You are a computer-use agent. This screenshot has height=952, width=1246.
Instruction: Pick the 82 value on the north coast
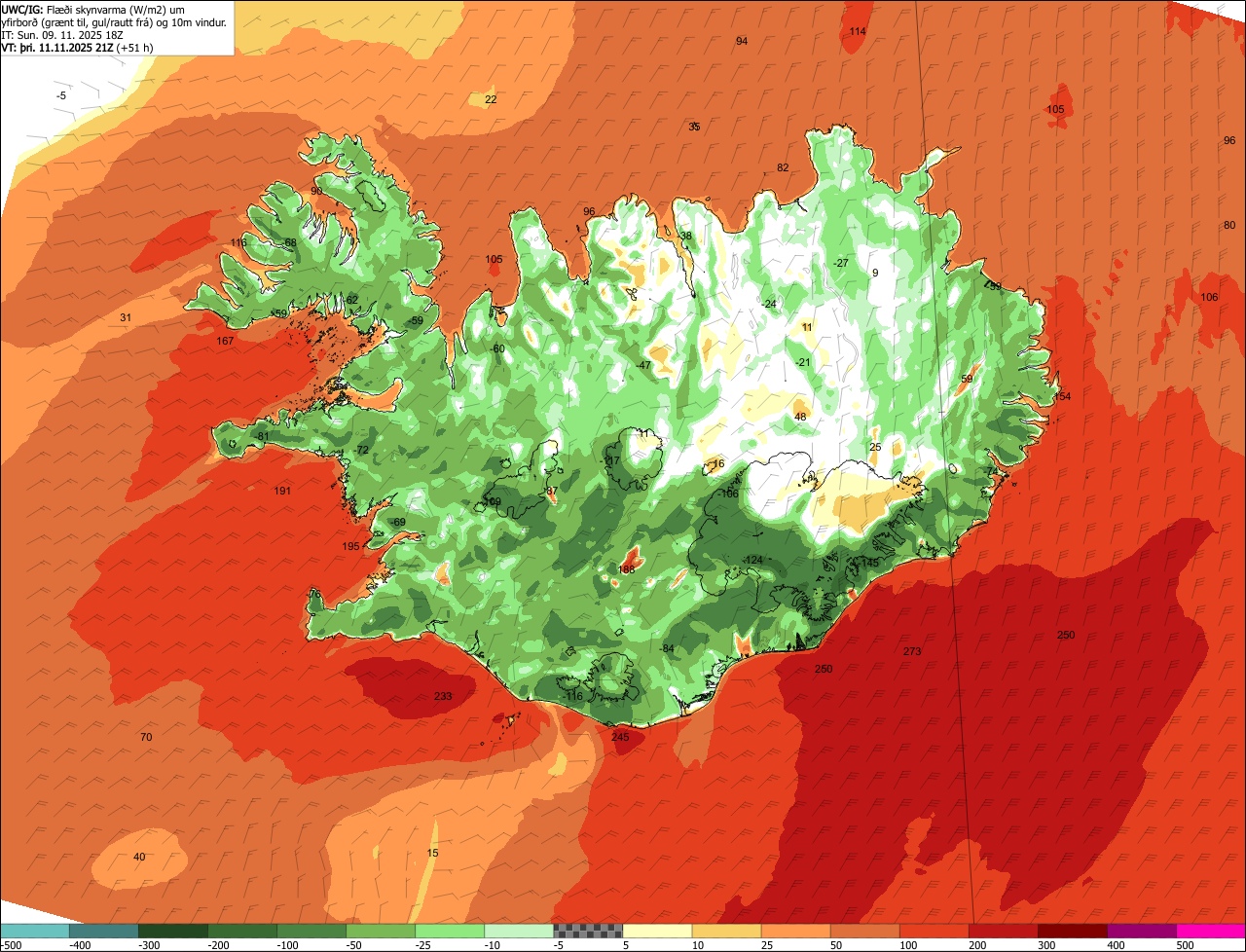point(783,167)
